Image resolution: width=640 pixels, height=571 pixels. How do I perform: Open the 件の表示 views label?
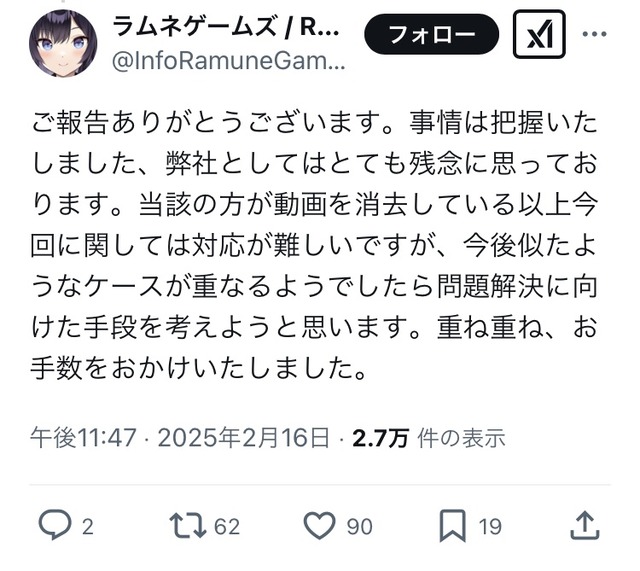click(461, 438)
